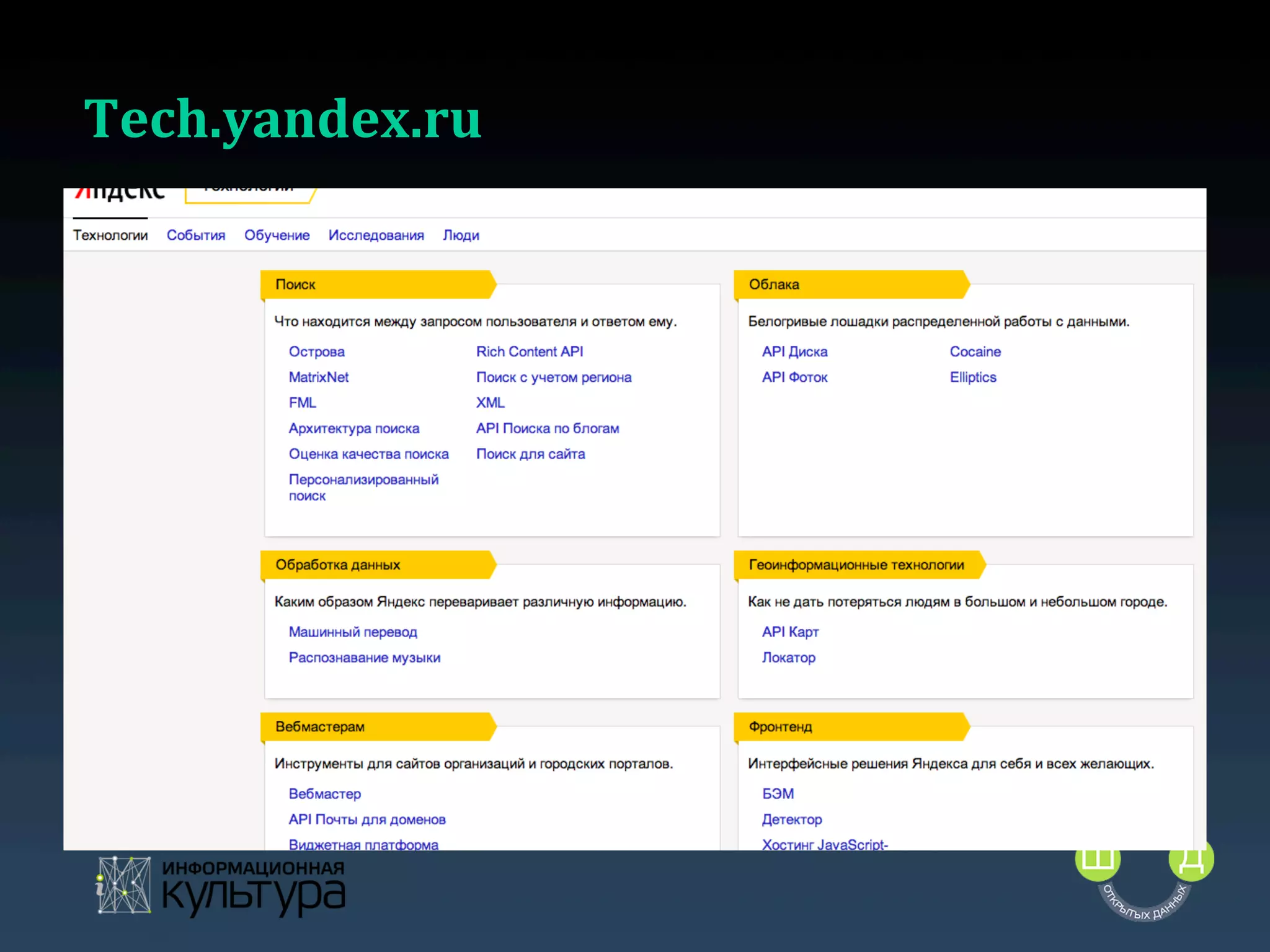
Task: Open Поиск с учетом региона link
Action: pos(554,377)
